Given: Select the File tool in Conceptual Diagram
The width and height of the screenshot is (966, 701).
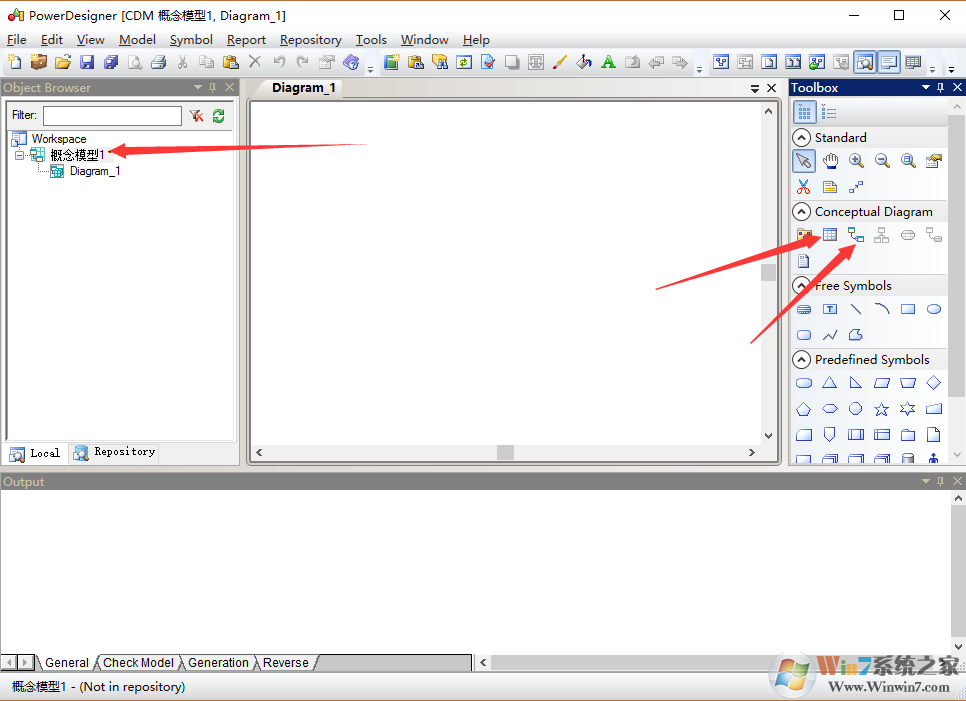Looking at the screenshot, I should coord(804,261).
